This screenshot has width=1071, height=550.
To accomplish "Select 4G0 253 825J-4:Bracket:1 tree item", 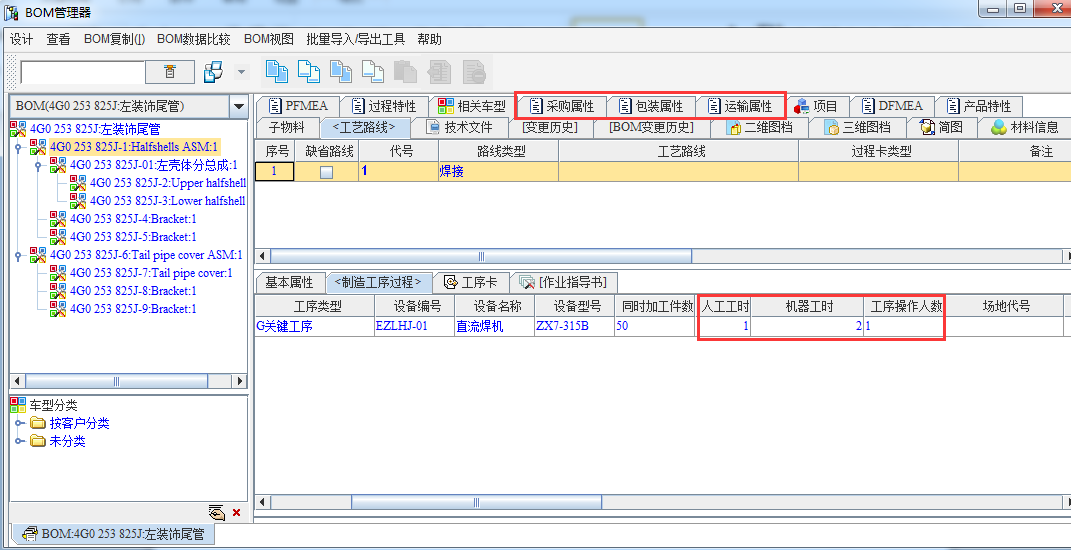I will point(133,219).
